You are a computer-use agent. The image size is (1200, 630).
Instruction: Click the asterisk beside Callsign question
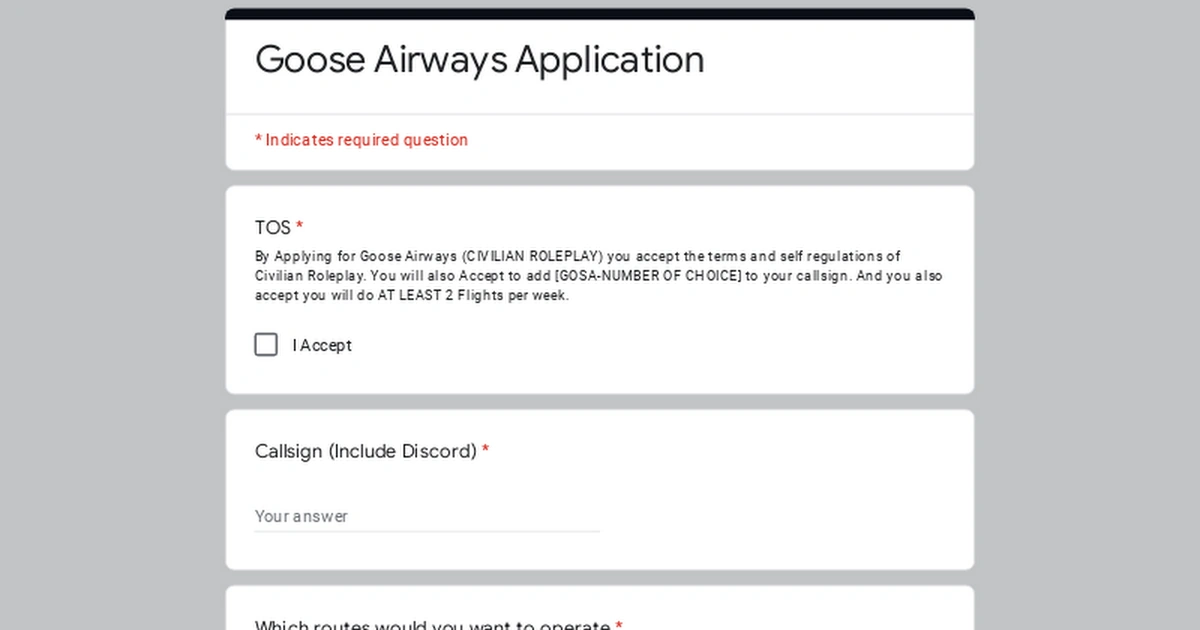(x=485, y=451)
